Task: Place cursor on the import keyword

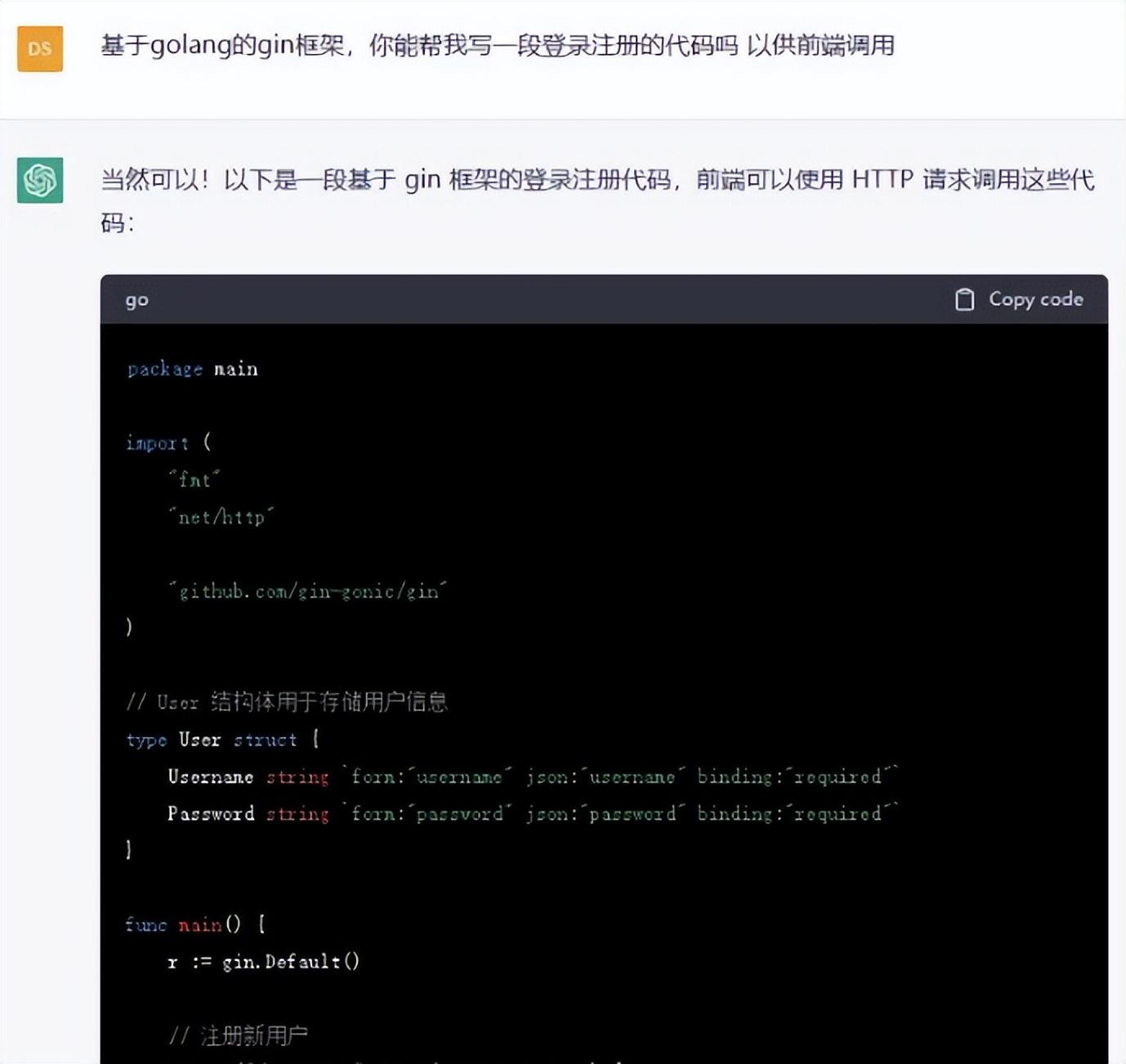Action: pyautogui.click(x=157, y=443)
